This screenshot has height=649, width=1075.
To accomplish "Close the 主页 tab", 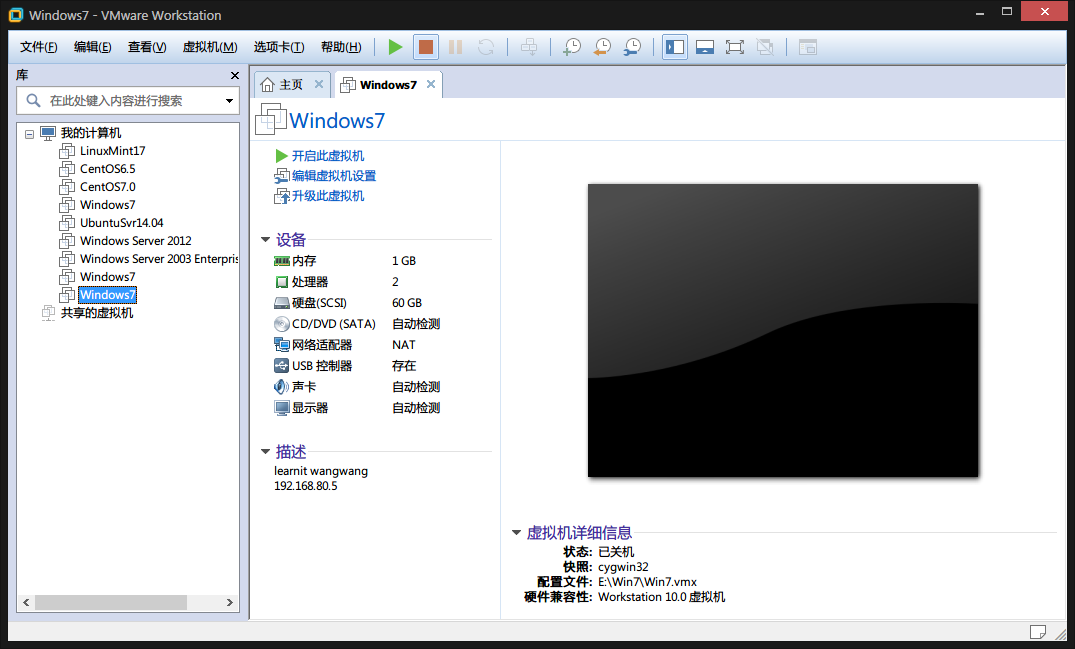I will (319, 84).
